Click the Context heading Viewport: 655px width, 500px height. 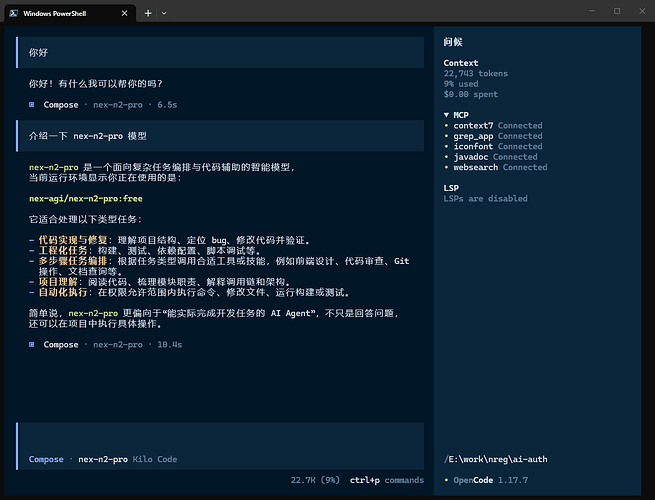click(461, 63)
